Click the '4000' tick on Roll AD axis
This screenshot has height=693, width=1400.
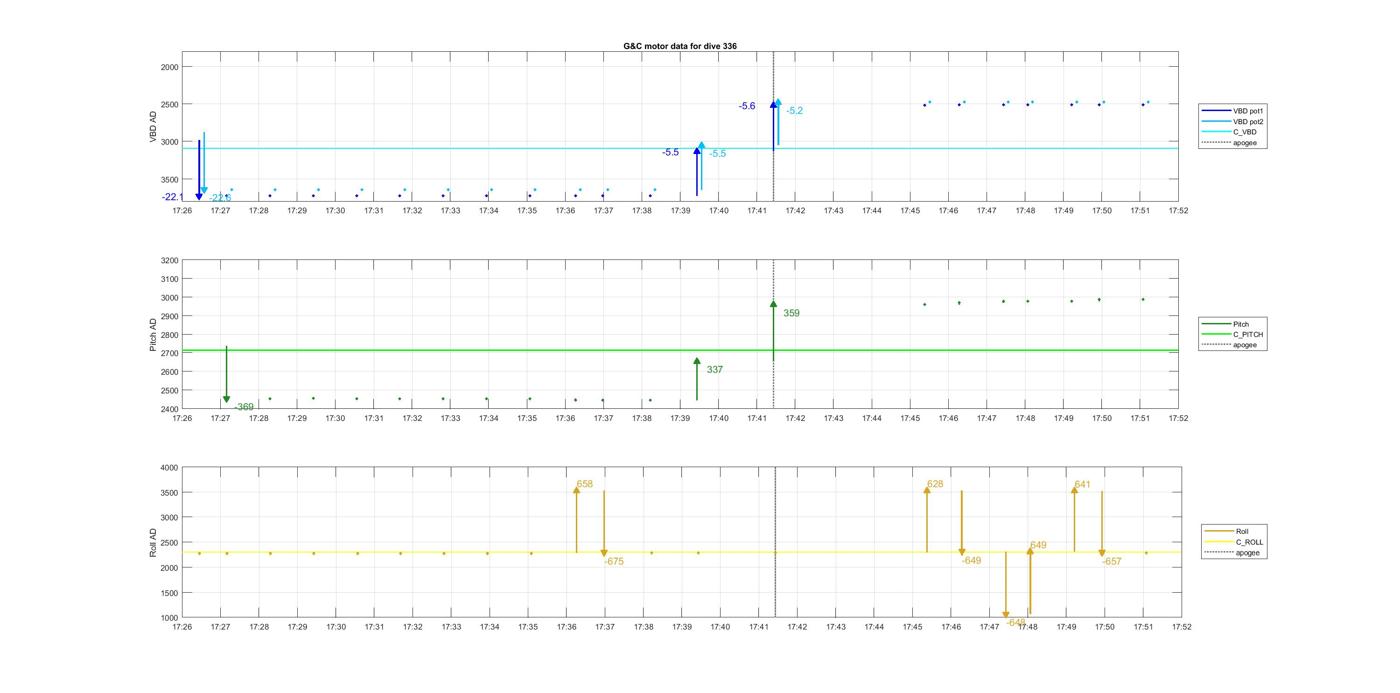coord(169,468)
